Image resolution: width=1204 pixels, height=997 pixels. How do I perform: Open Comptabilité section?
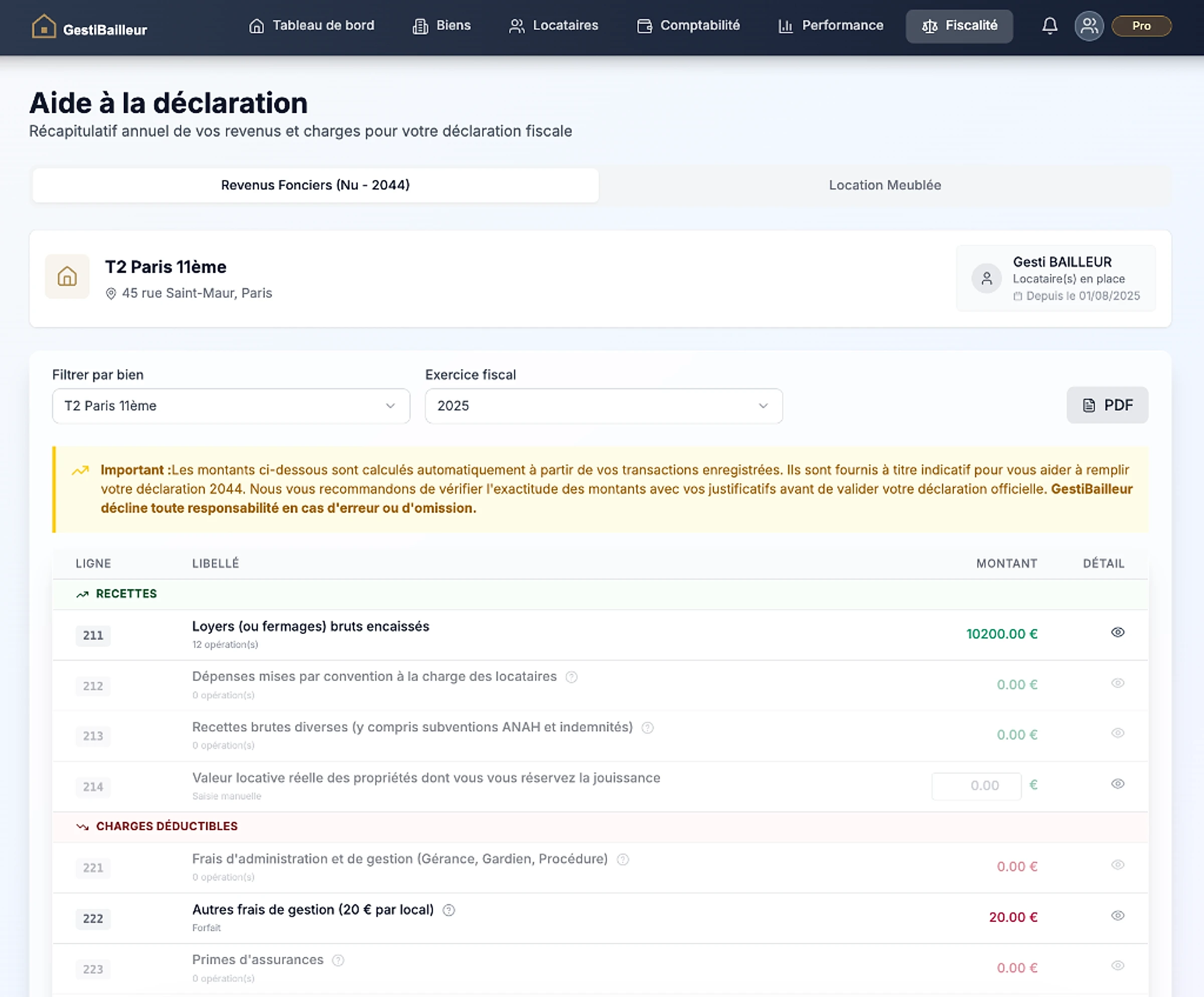(x=688, y=26)
